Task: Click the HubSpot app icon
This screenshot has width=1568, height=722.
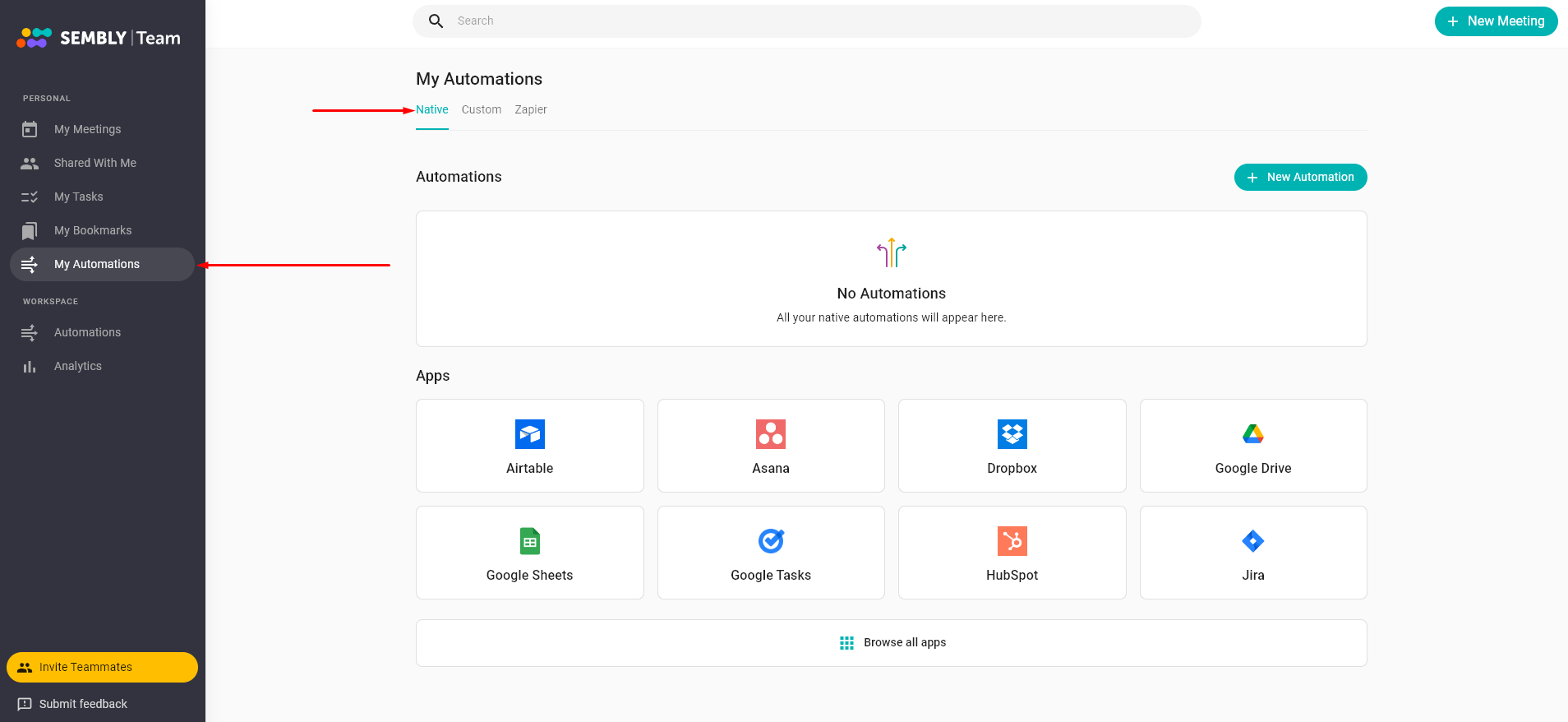Action: point(1012,541)
